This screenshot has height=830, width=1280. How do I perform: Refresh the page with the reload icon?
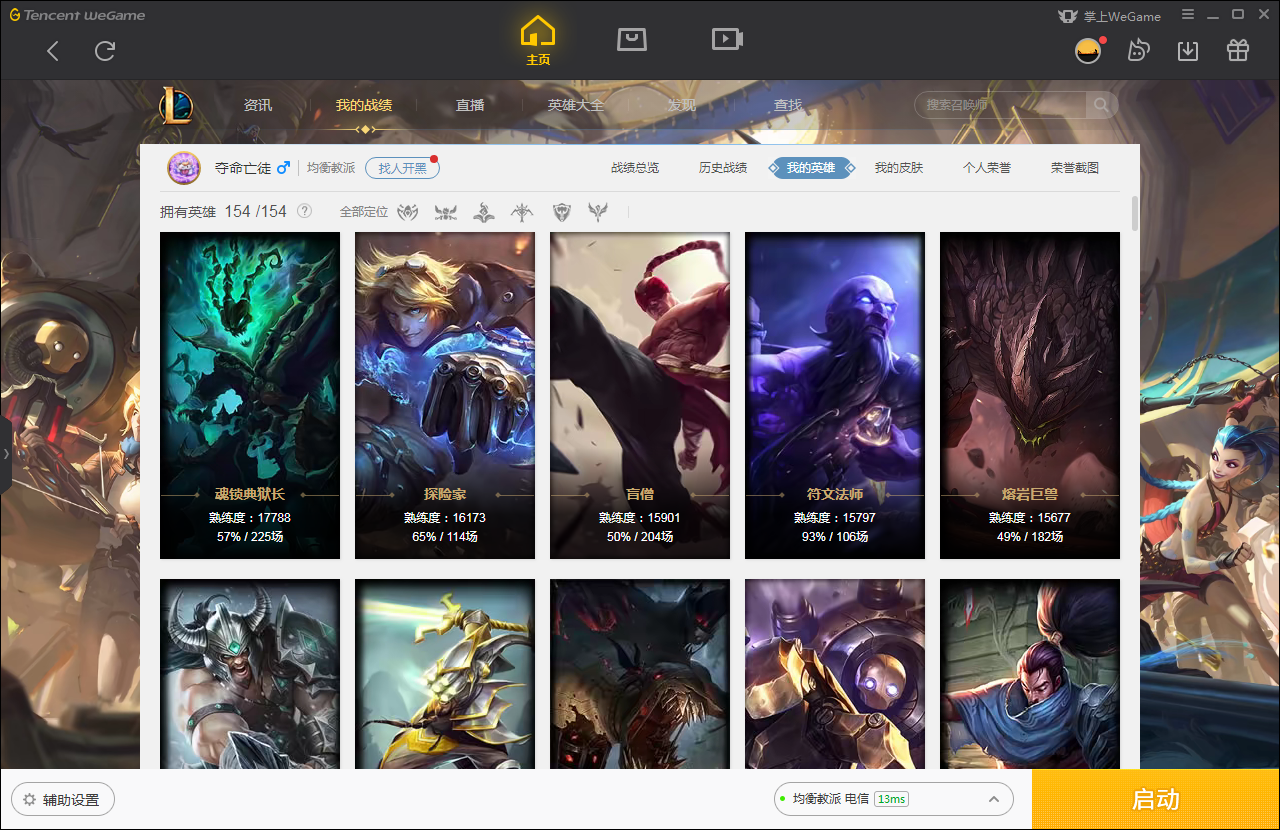(105, 51)
